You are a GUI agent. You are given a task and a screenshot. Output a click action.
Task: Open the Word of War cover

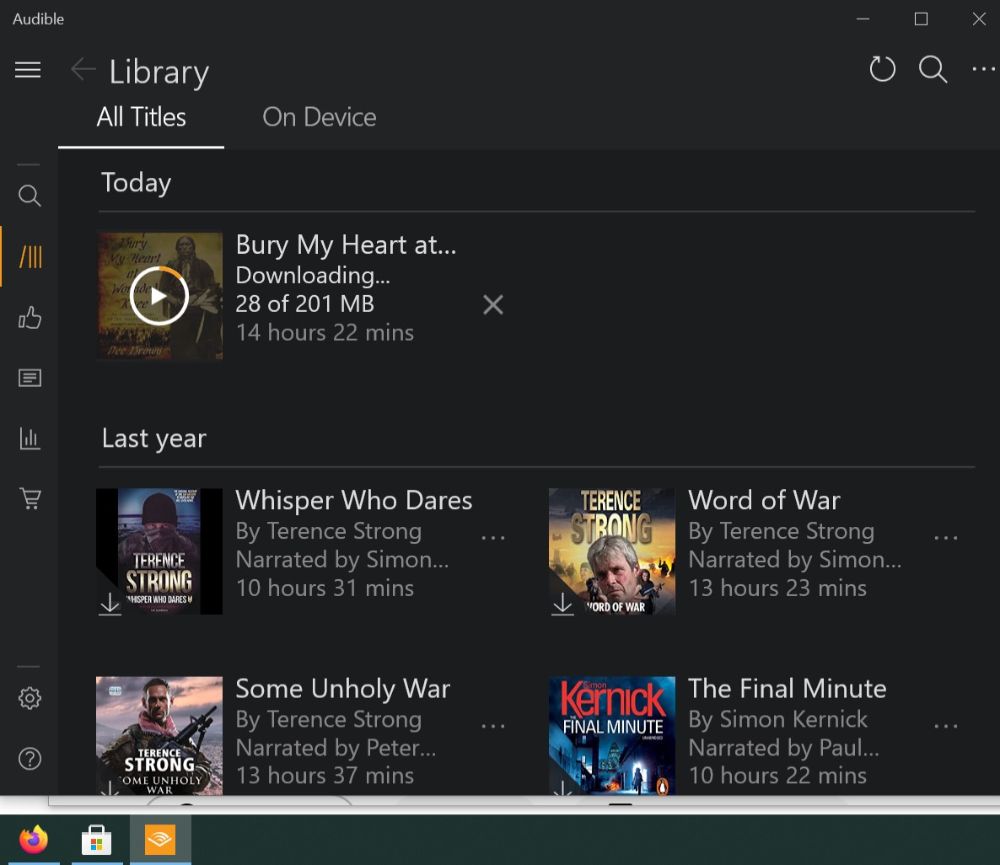[x=612, y=551]
